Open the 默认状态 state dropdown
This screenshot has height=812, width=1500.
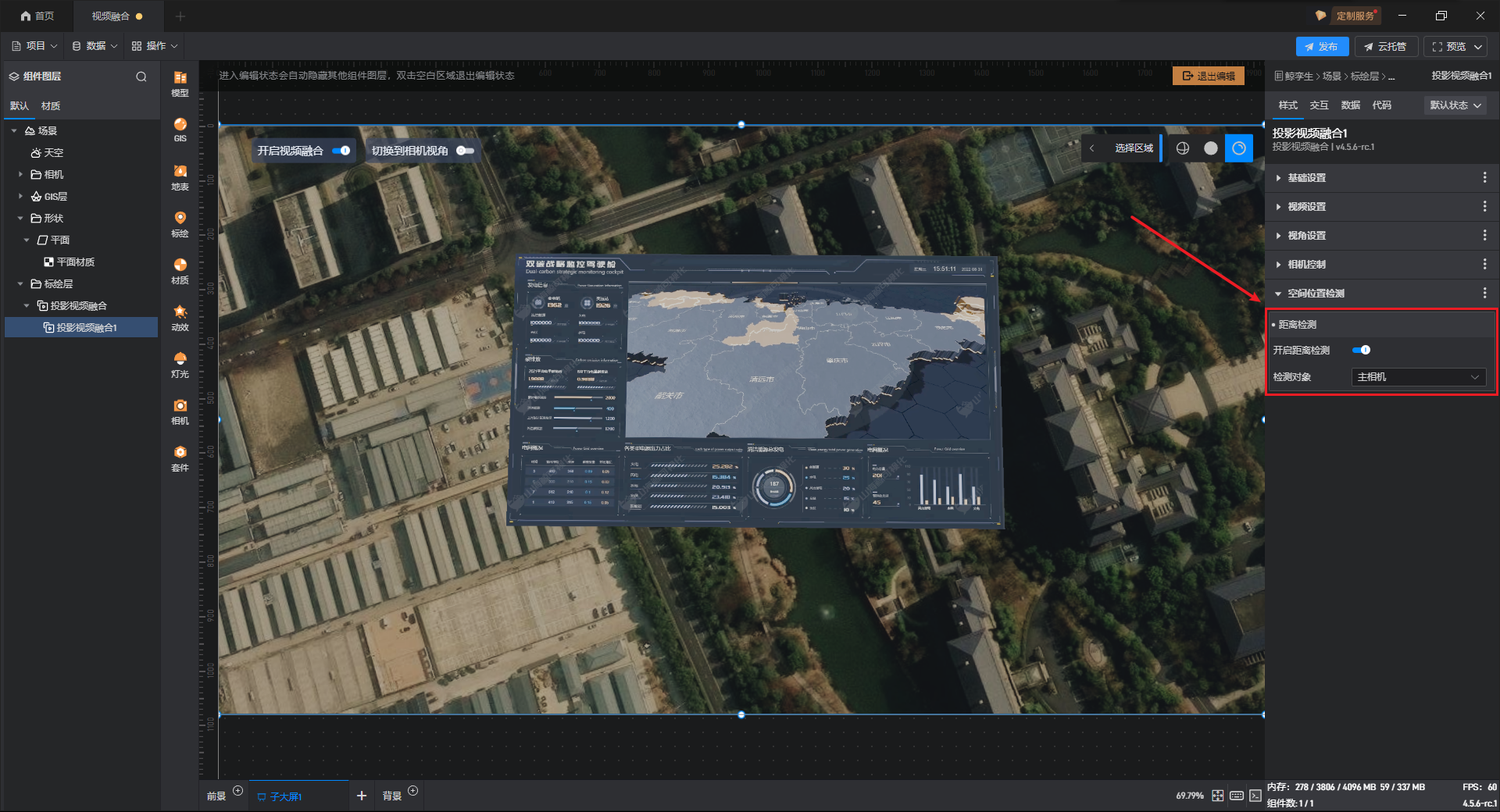(x=1455, y=105)
